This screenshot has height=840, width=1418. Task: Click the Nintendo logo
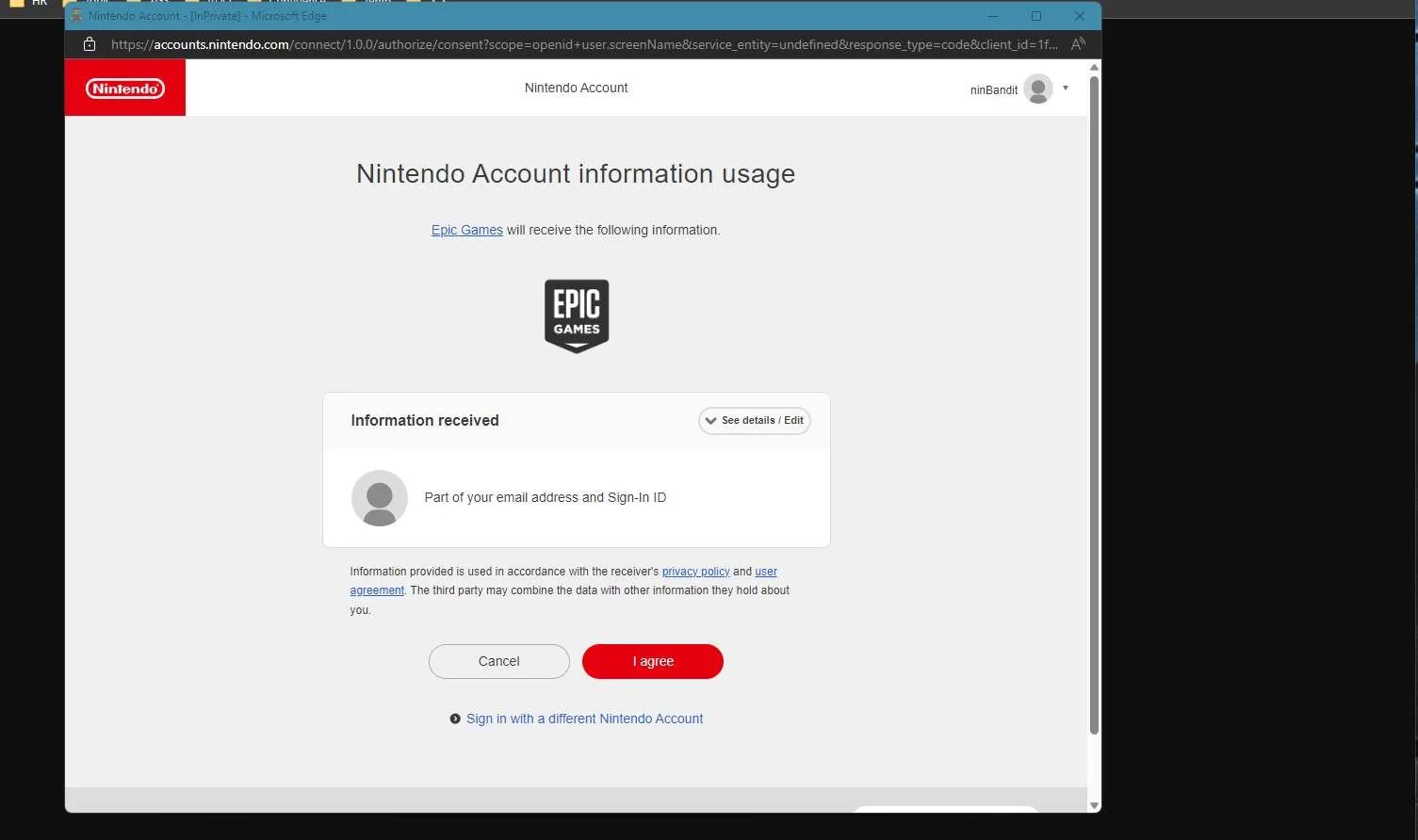[x=125, y=89]
